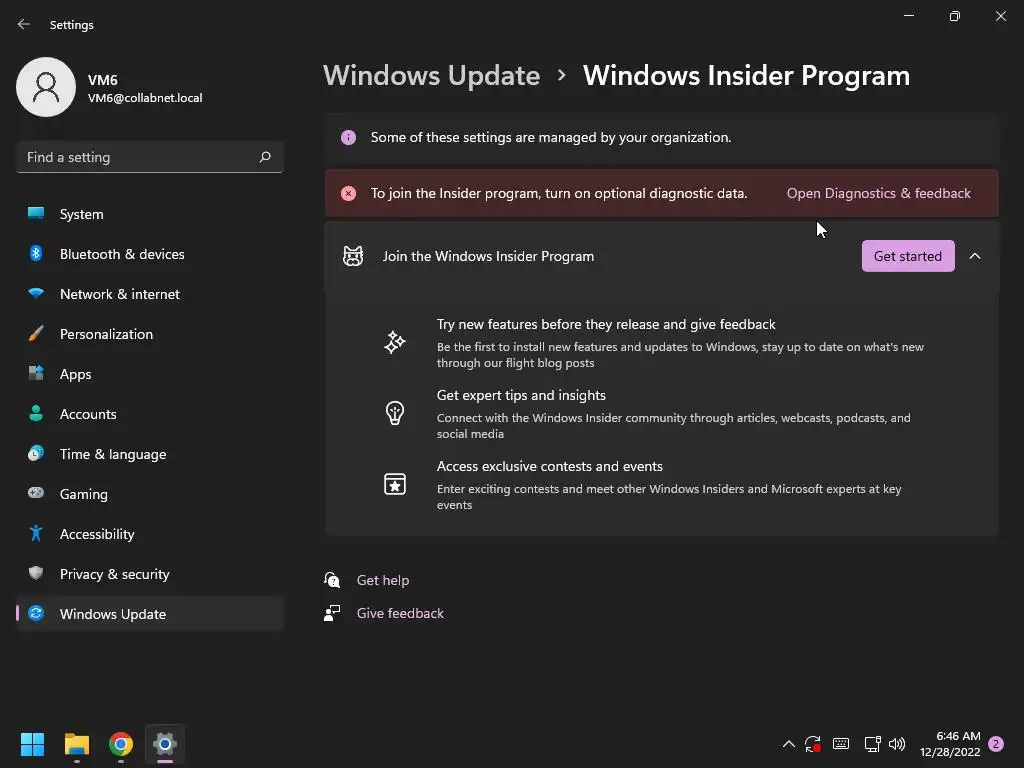Screen dimensions: 1024x768
Task: Click the Get started button
Action: 908,256
